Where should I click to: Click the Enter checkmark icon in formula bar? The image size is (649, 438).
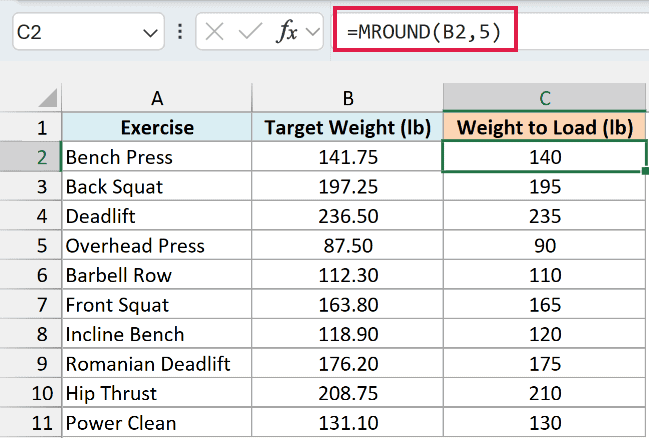[x=250, y=31]
